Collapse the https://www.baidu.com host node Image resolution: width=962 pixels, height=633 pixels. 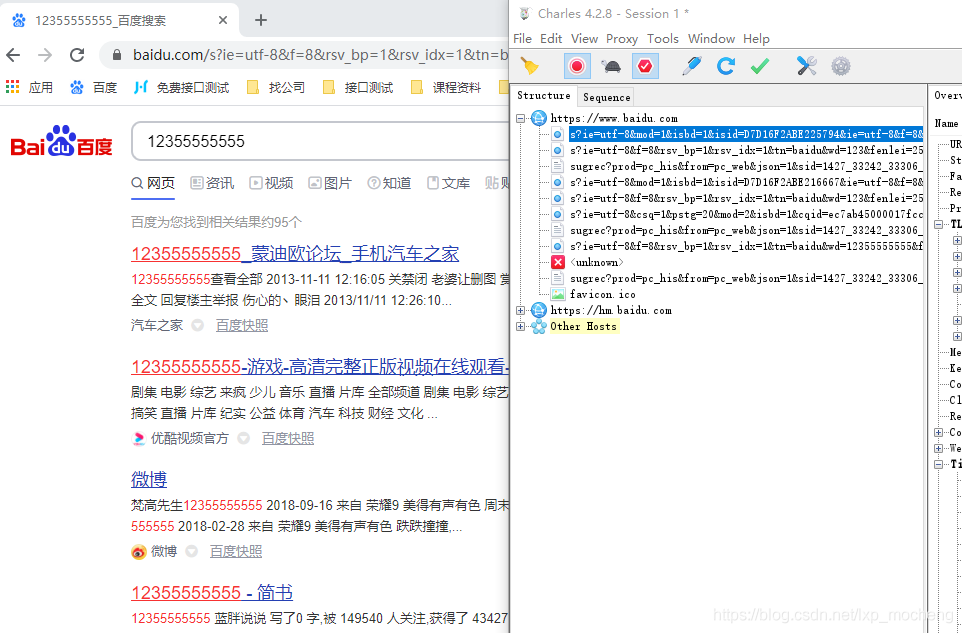click(x=520, y=118)
